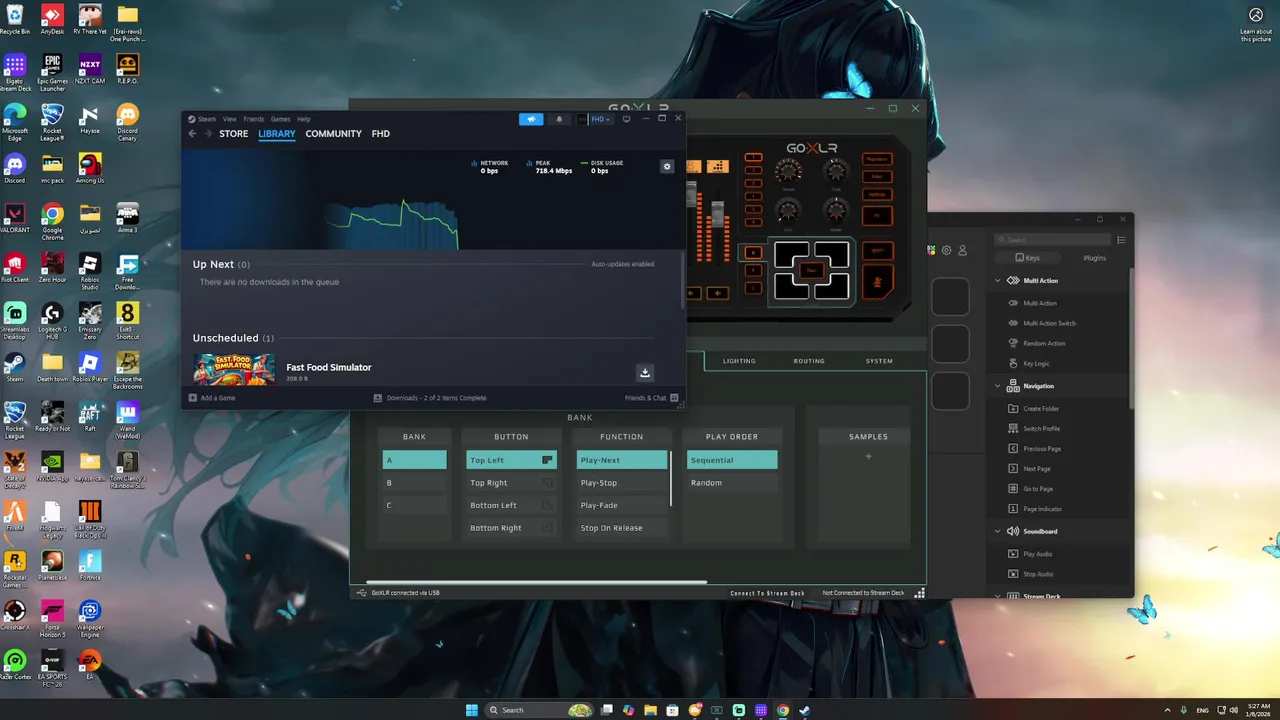The image size is (1280, 720).
Task: Click GoXLR cough mute microphone button
Action: [x=878, y=282]
